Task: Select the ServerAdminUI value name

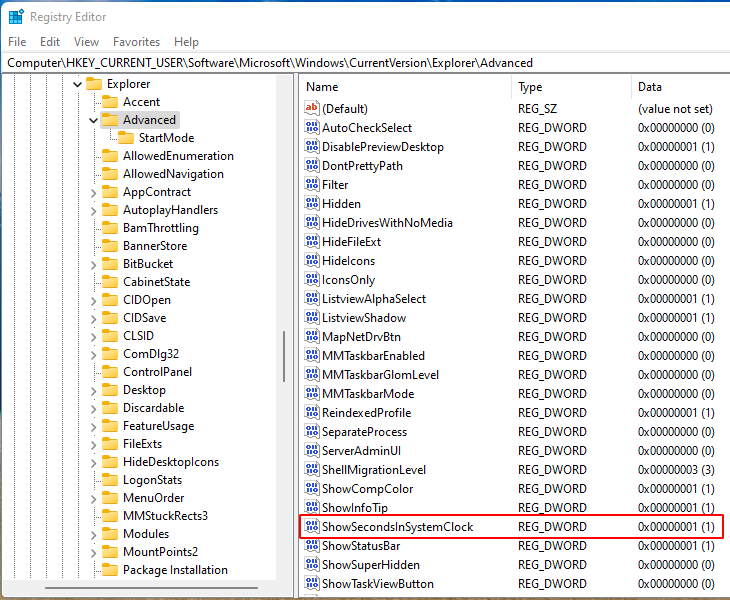Action: click(x=361, y=451)
